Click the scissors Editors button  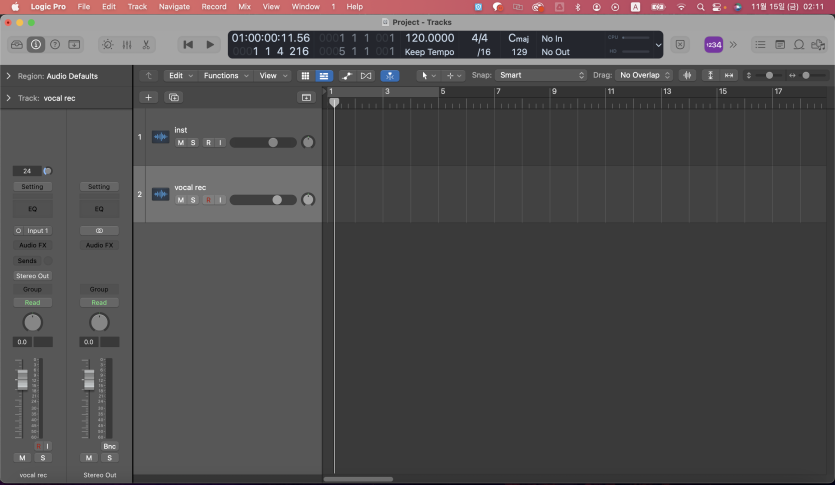pyautogui.click(x=146, y=45)
